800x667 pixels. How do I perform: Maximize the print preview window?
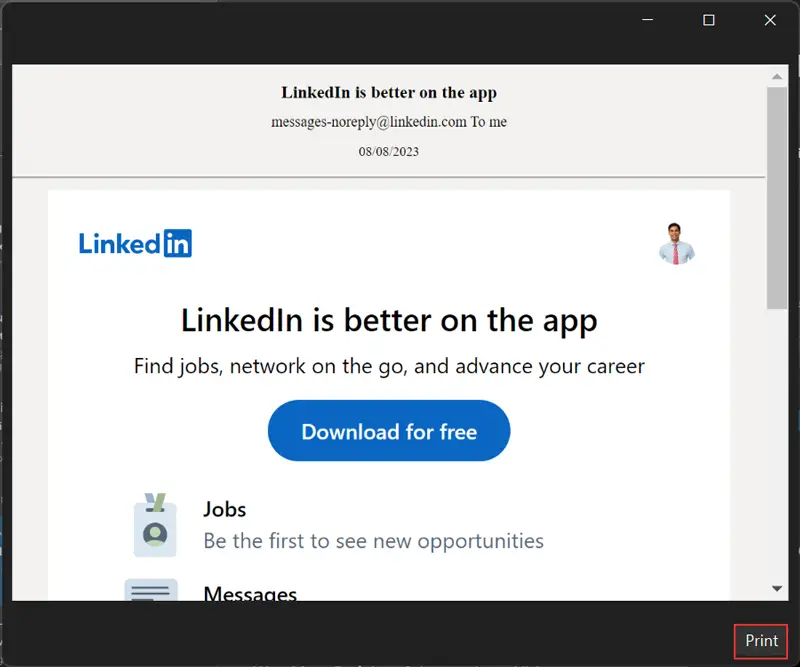coord(709,20)
